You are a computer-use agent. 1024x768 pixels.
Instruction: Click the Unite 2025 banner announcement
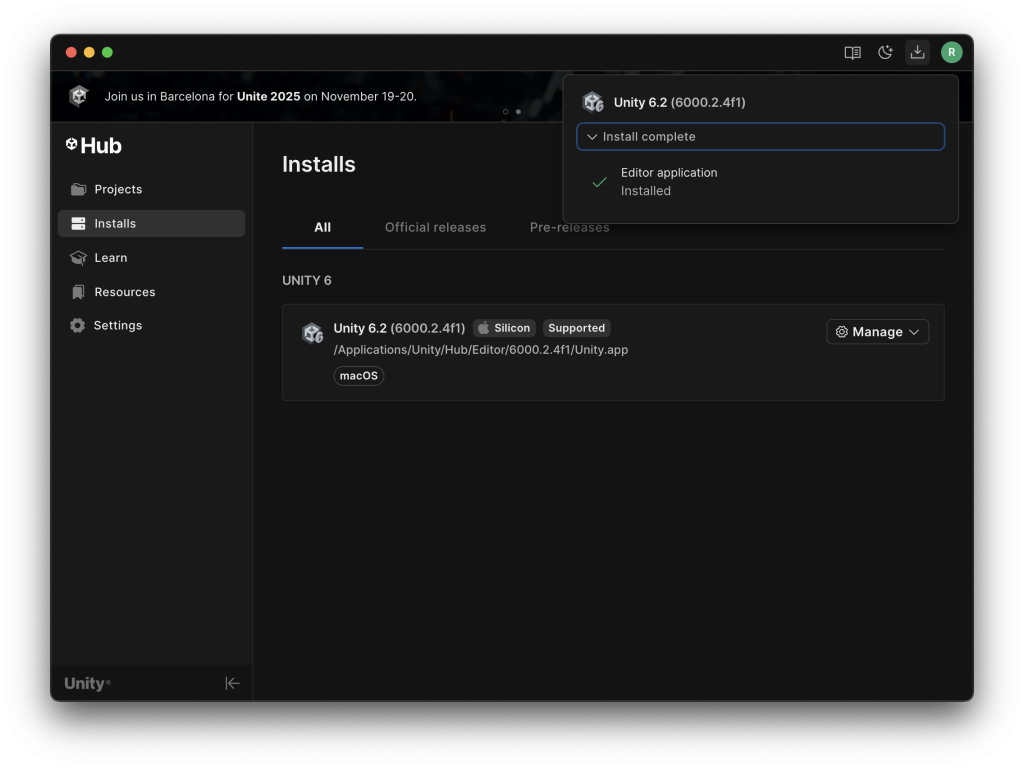click(261, 97)
